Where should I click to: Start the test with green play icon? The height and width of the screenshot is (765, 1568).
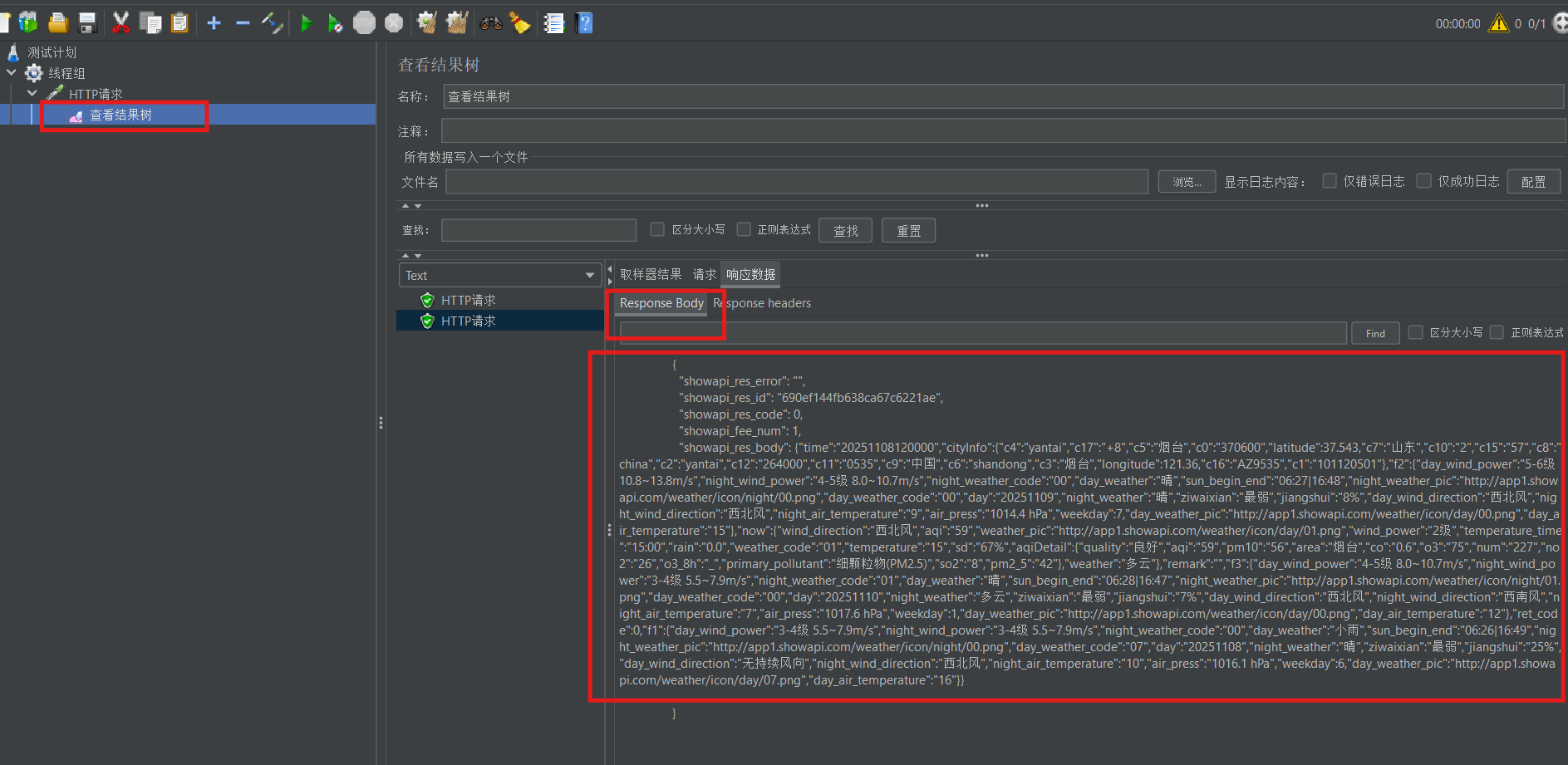pyautogui.click(x=306, y=22)
